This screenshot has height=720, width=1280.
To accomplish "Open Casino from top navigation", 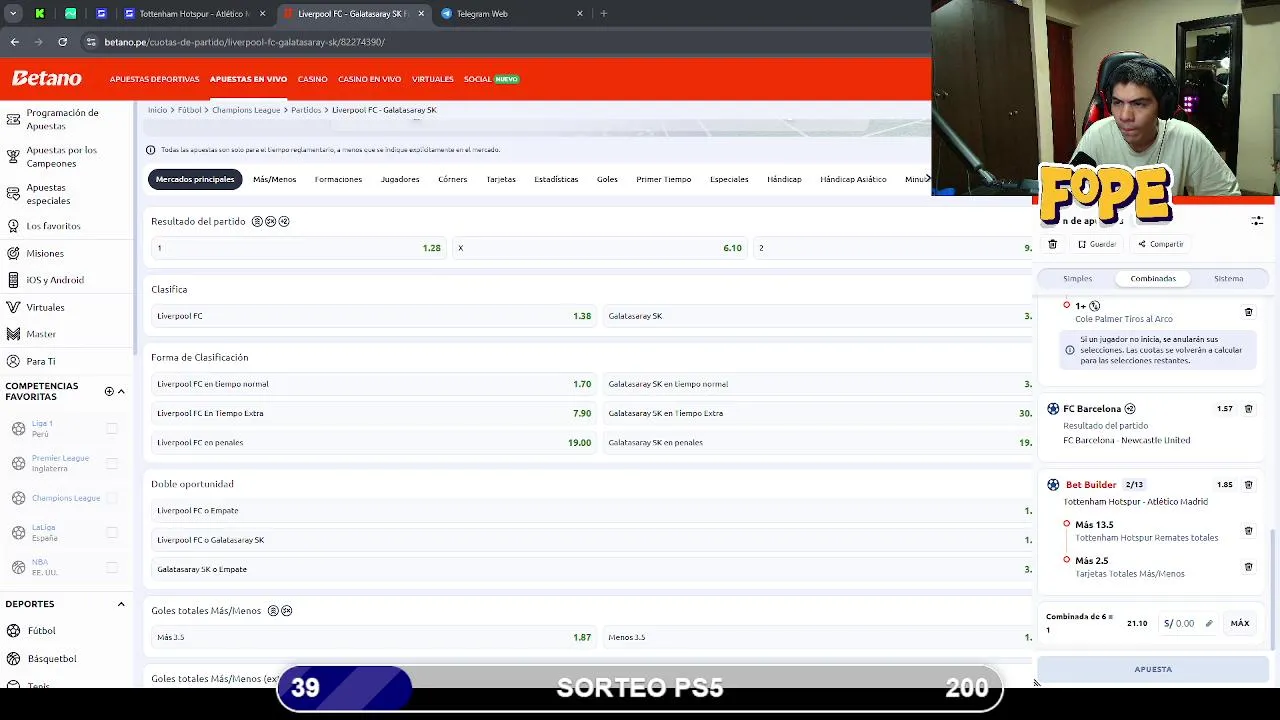I will (x=312, y=79).
